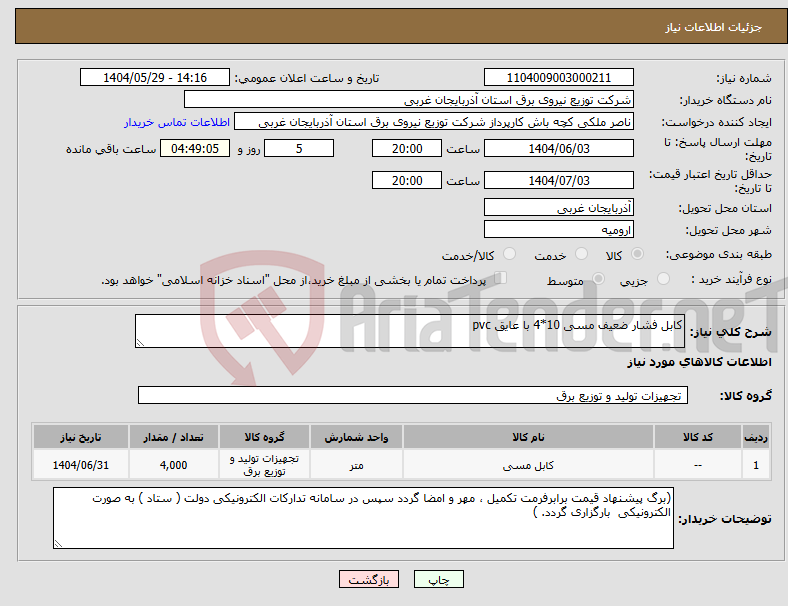
Task: Click the نام کالا column header
Action: pyautogui.click(x=528, y=437)
